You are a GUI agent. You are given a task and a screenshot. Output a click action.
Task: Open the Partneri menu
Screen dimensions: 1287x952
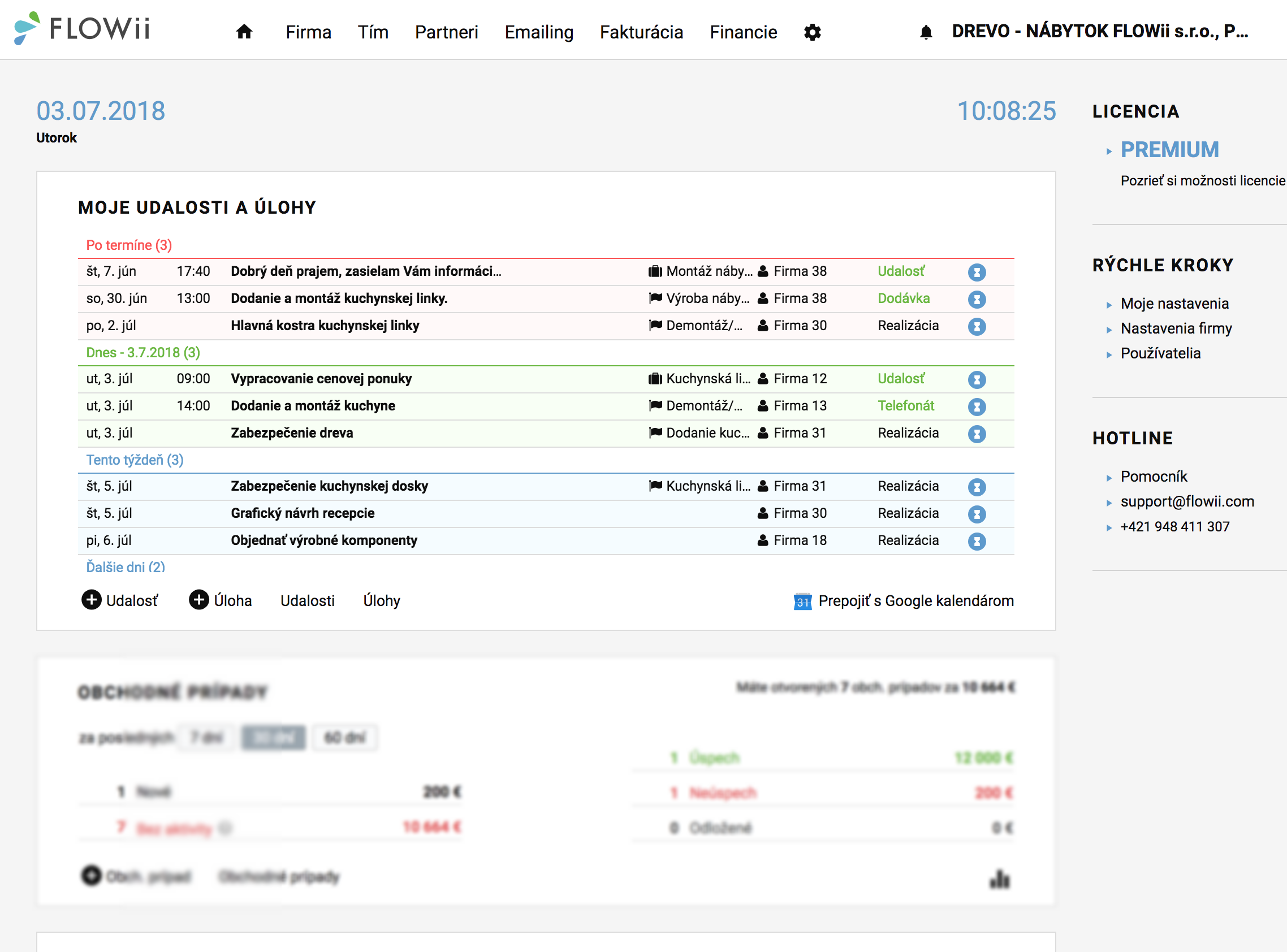447,32
